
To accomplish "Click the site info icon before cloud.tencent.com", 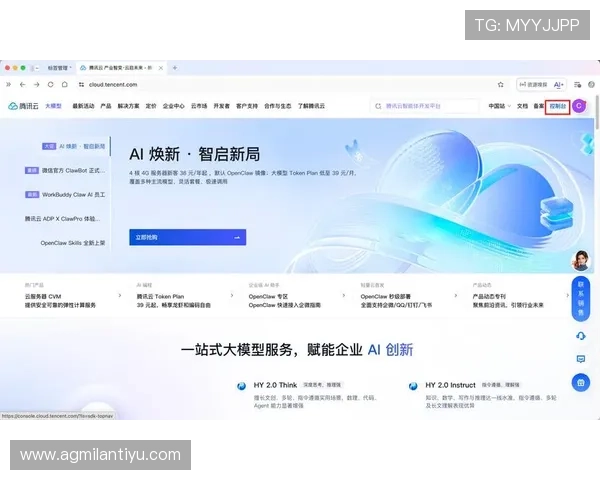I will 81,85.
